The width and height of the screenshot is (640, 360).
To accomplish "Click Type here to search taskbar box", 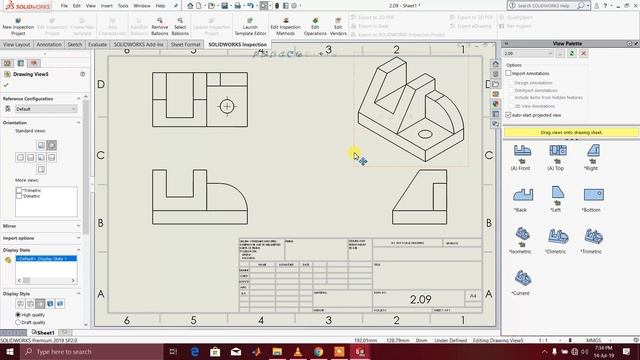I will [x=93, y=351].
